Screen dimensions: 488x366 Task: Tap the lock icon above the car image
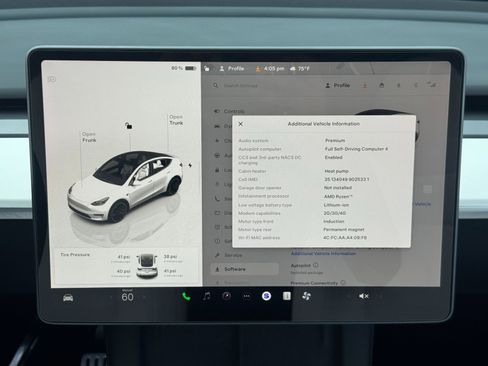coord(129,126)
